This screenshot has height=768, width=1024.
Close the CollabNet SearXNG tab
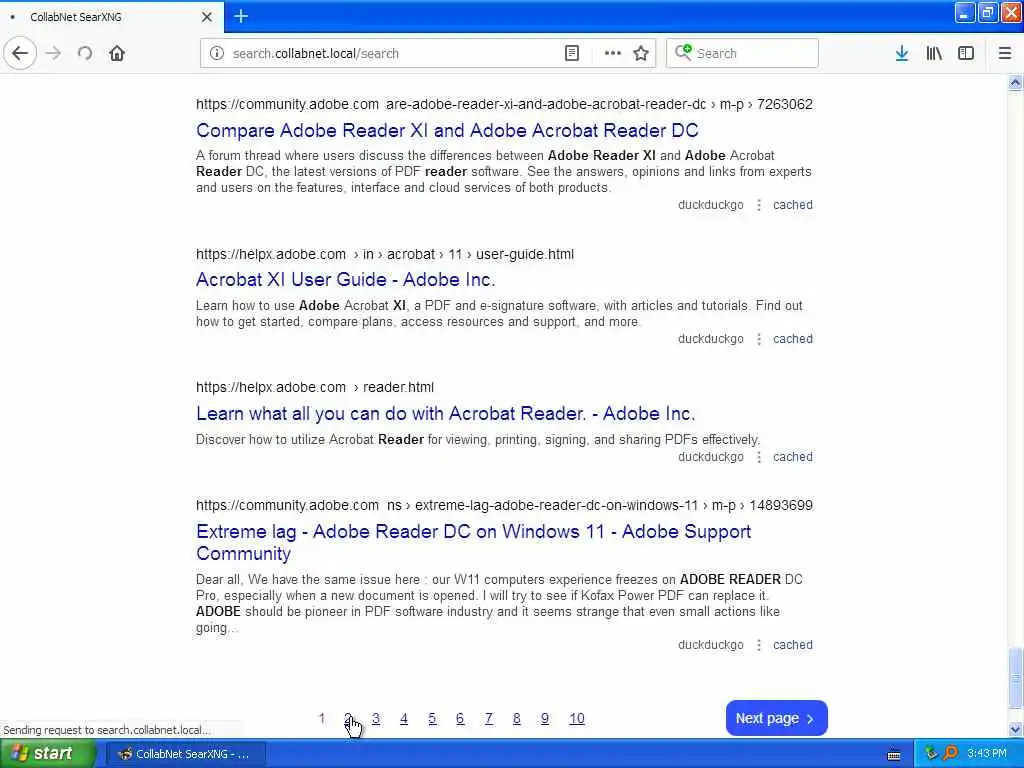point(207,17)
